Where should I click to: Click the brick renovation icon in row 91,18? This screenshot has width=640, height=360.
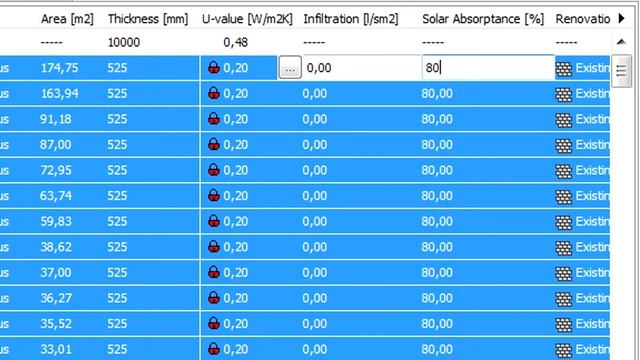pos(564,120)
